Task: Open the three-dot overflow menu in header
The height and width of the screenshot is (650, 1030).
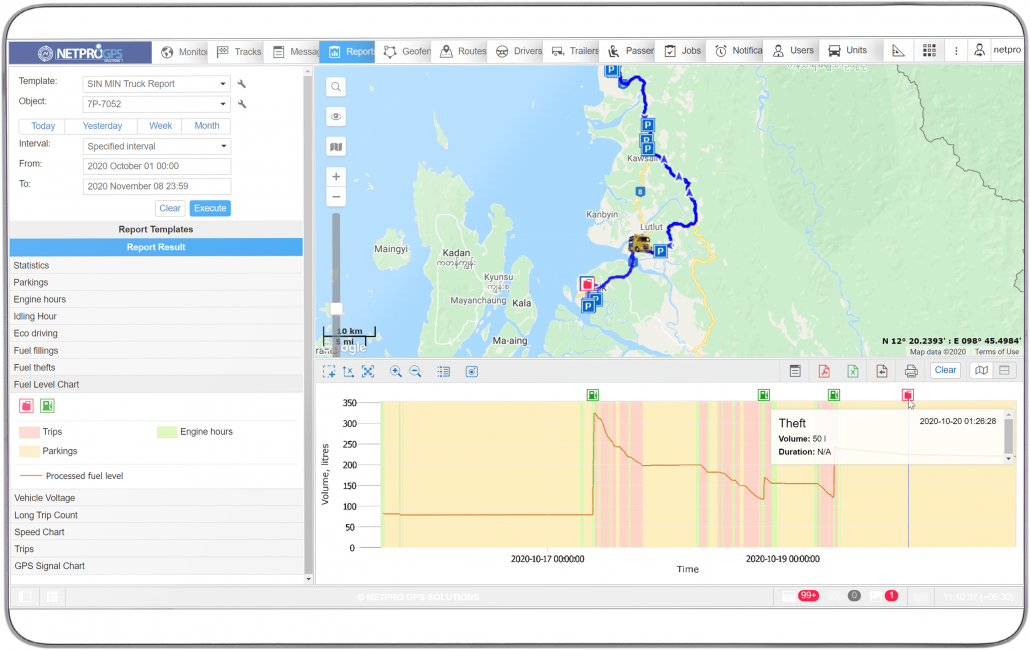Action: pos(956,50)
